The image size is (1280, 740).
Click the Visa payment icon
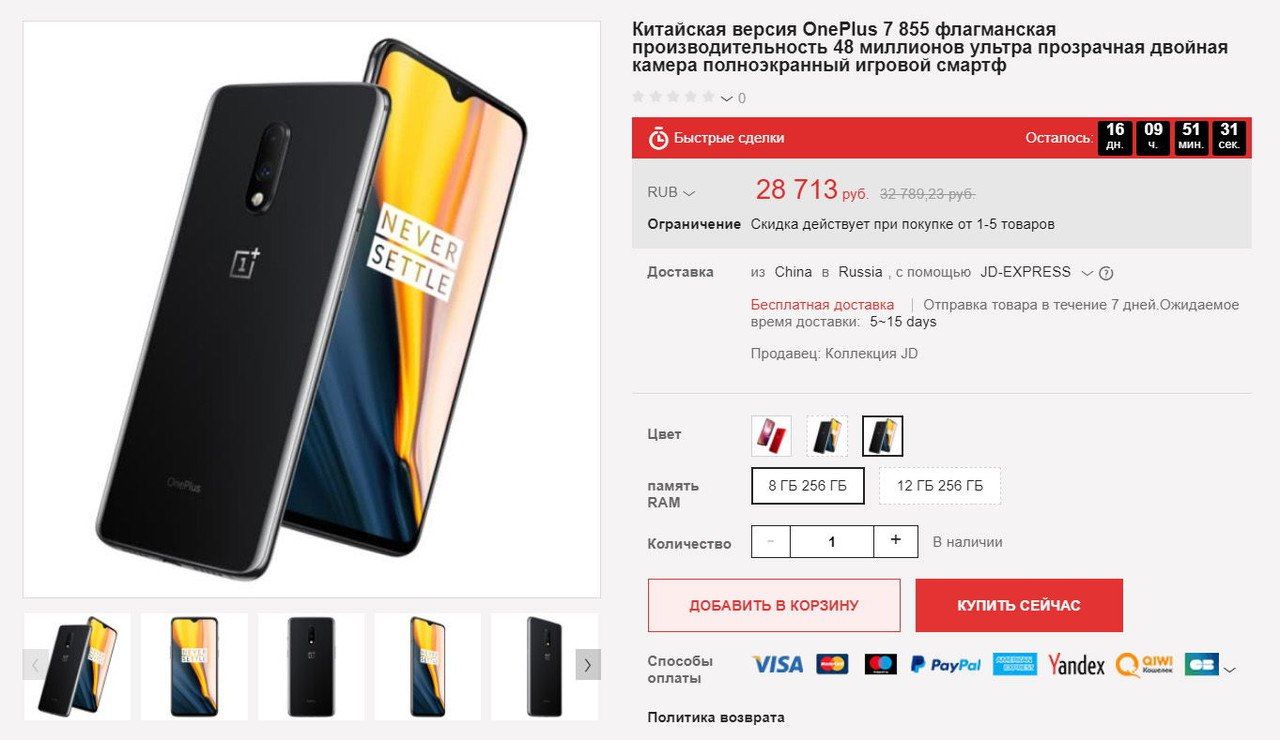tap(777, 664)
